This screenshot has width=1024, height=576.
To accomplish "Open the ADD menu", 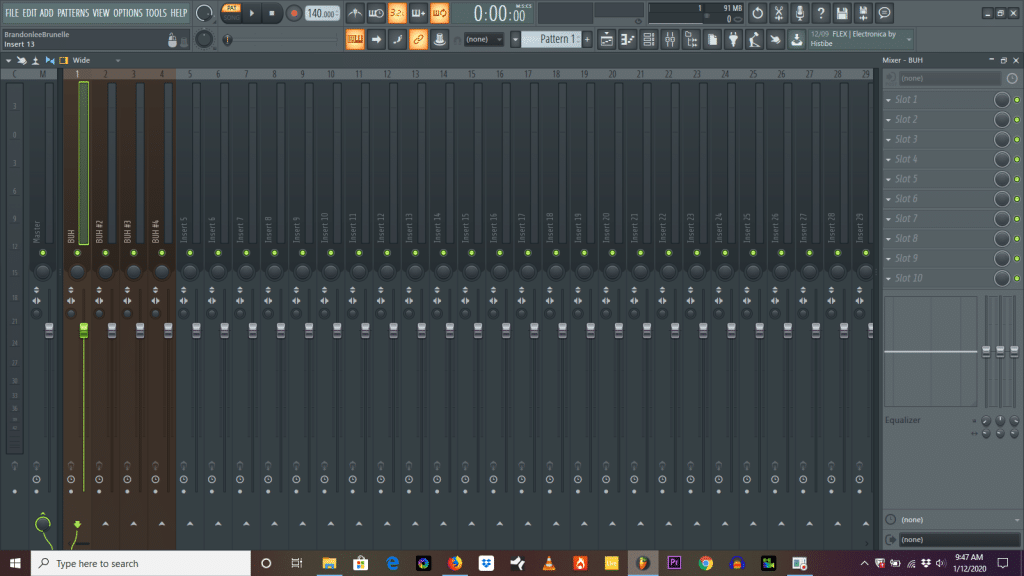I will coord(46,13).
